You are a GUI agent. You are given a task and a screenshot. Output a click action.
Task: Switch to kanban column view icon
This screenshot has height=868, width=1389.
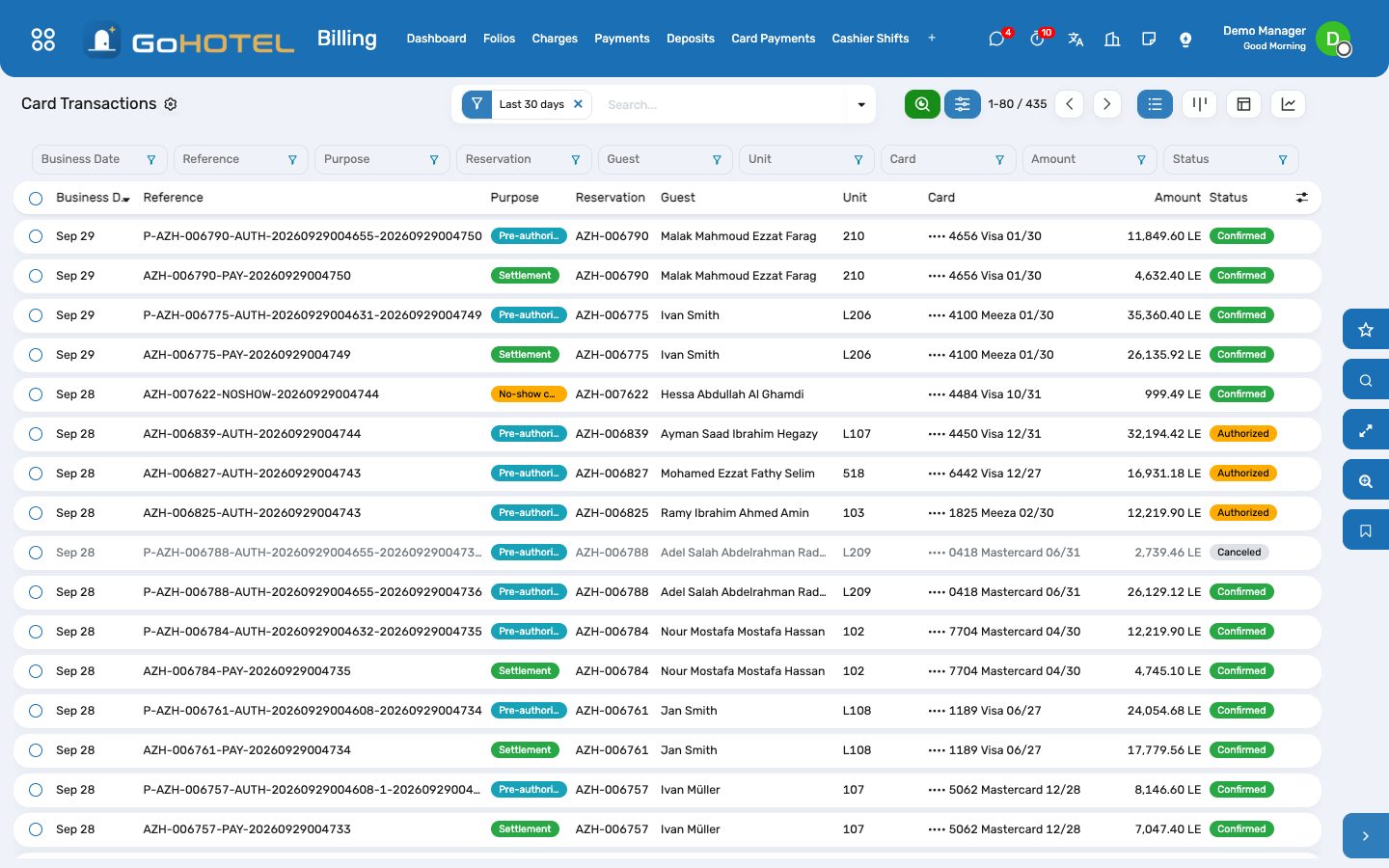pyautogui.click(x=1199, y=104)
